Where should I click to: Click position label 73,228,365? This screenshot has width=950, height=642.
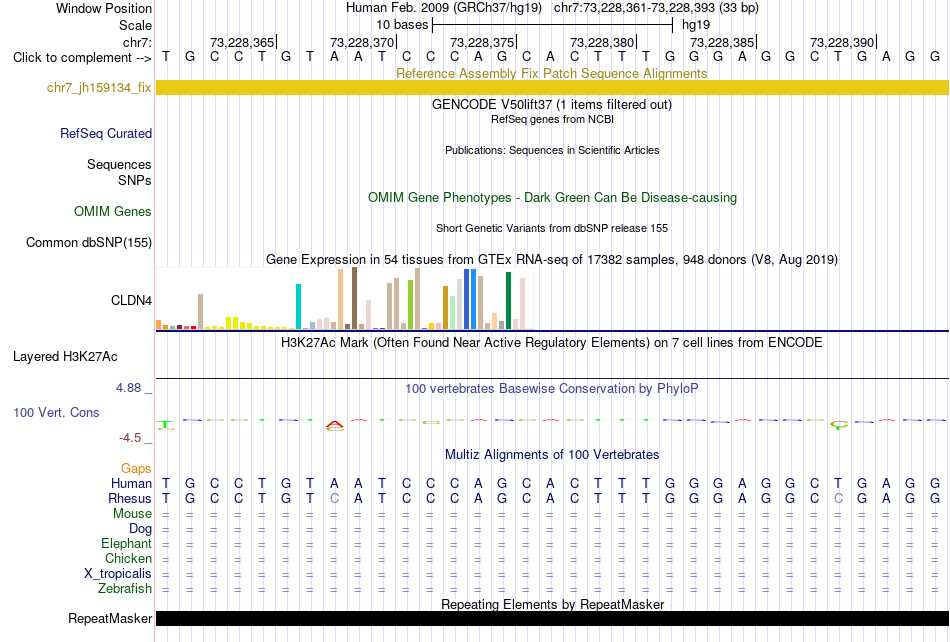(x=242, y=42)
